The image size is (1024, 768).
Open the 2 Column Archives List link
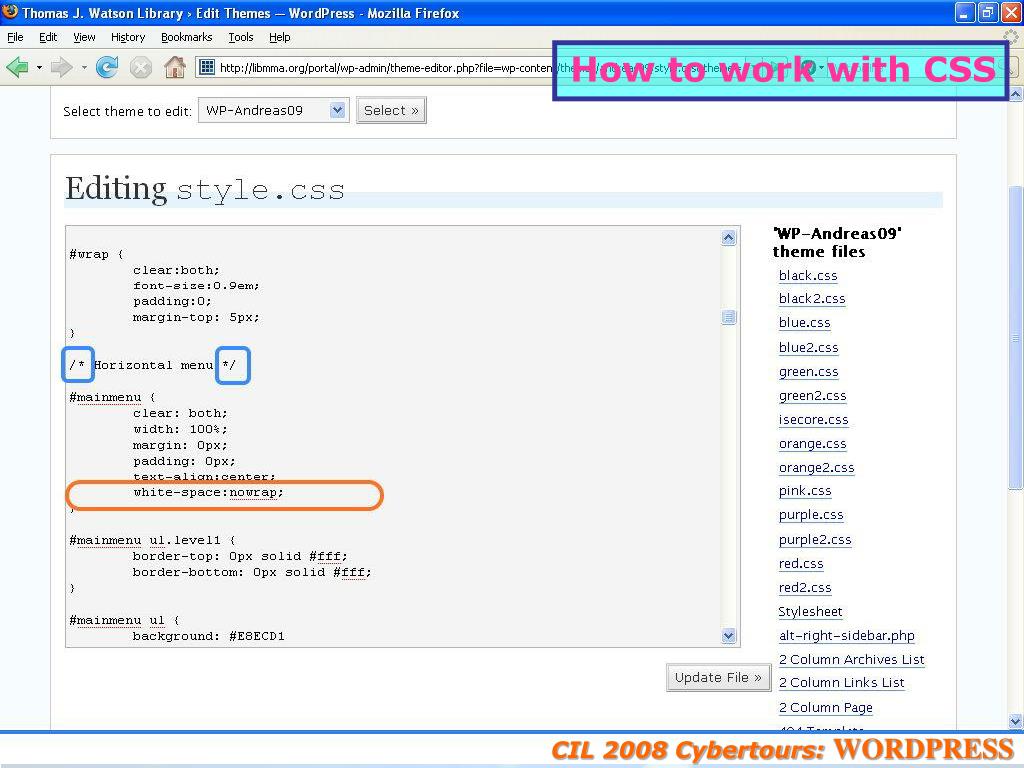point(852,660)
